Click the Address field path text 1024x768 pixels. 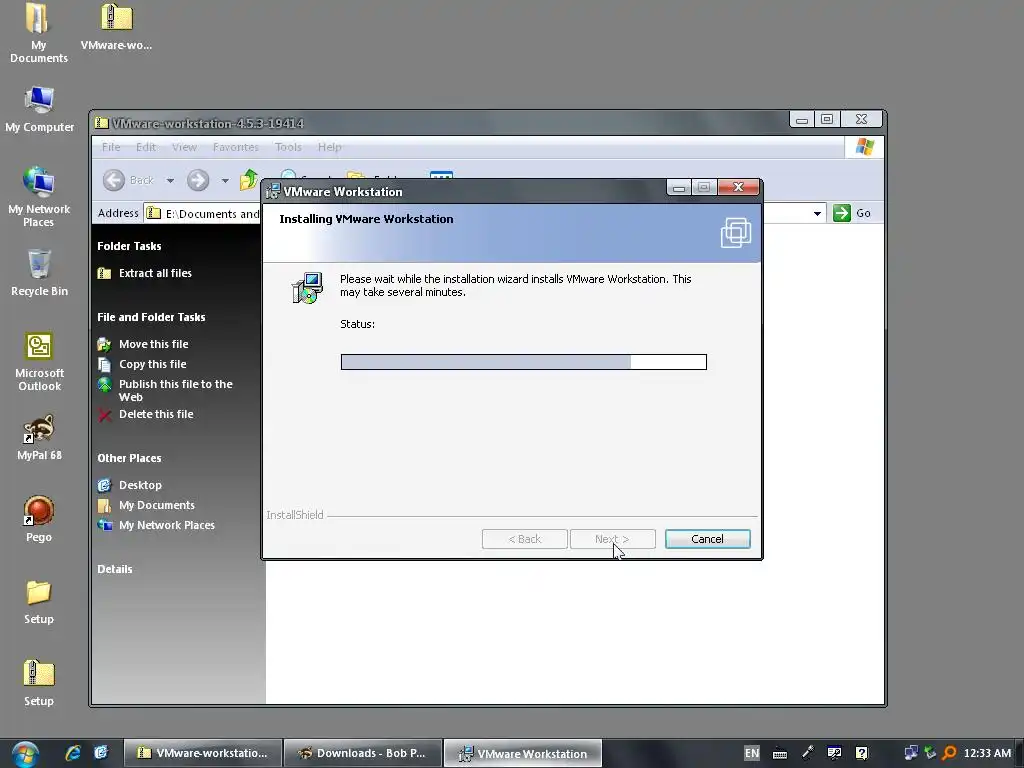click(212, 214)
